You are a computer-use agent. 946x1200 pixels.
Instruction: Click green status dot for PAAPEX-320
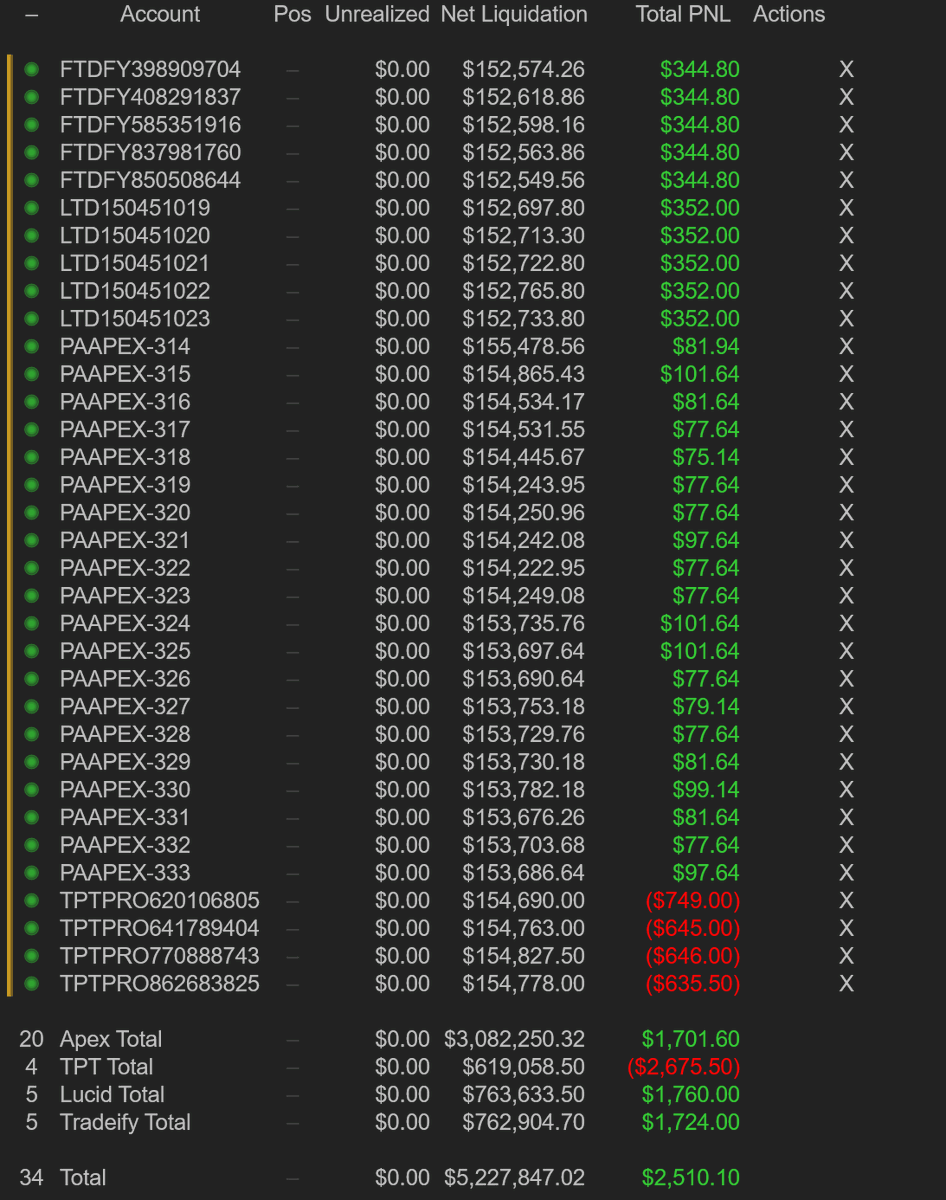[31, 513]
